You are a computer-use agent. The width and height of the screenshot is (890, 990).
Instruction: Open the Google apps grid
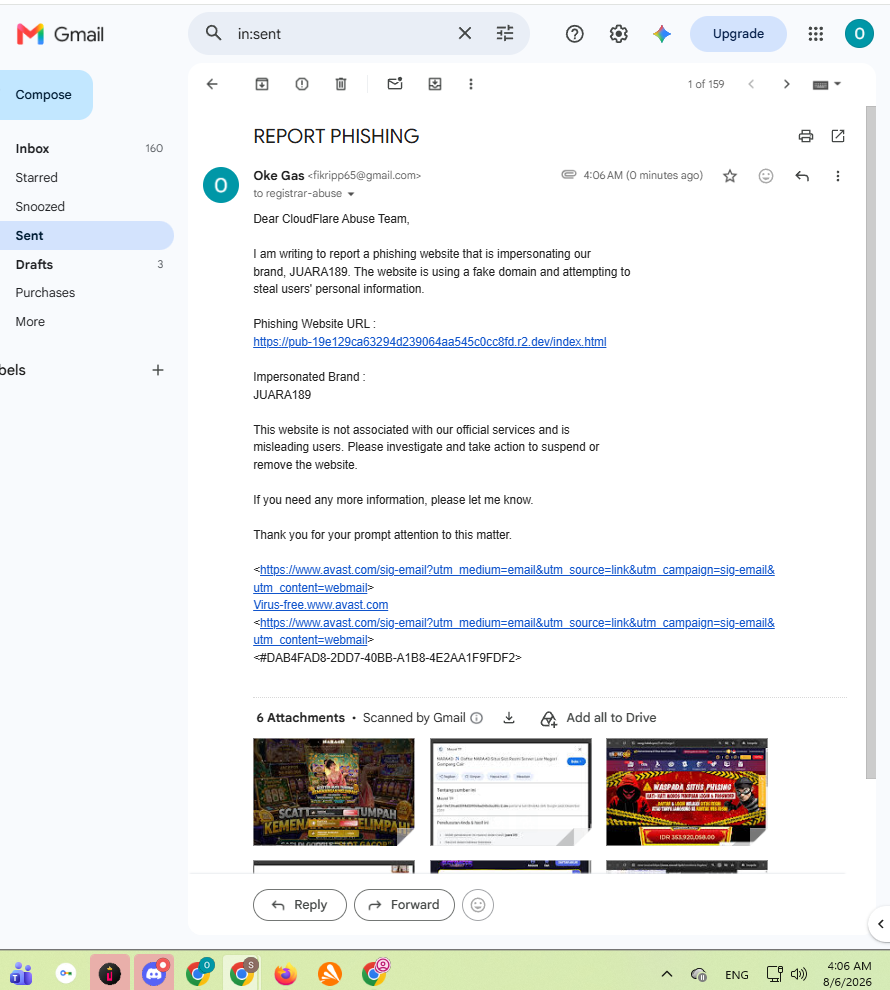pos(816,34)
